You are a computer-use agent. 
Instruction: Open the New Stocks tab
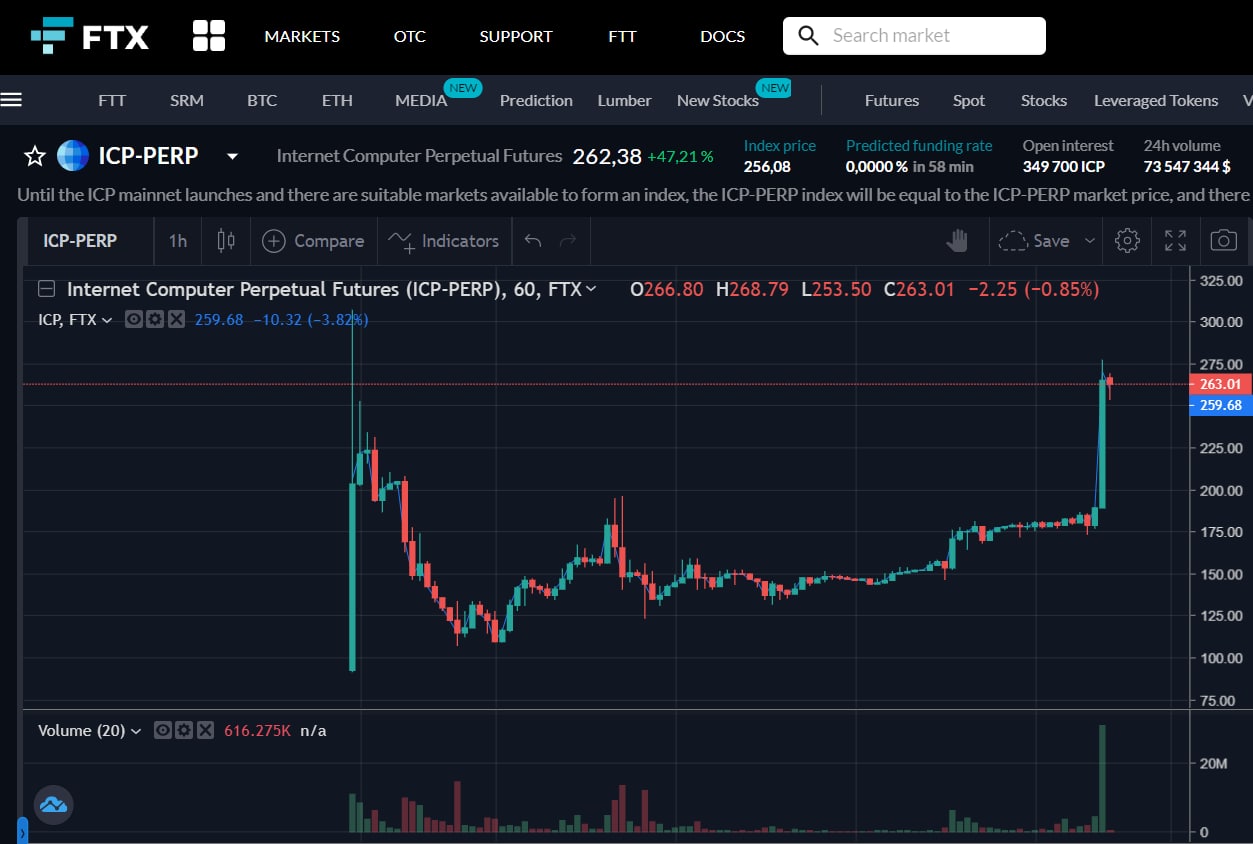(718, 100)
